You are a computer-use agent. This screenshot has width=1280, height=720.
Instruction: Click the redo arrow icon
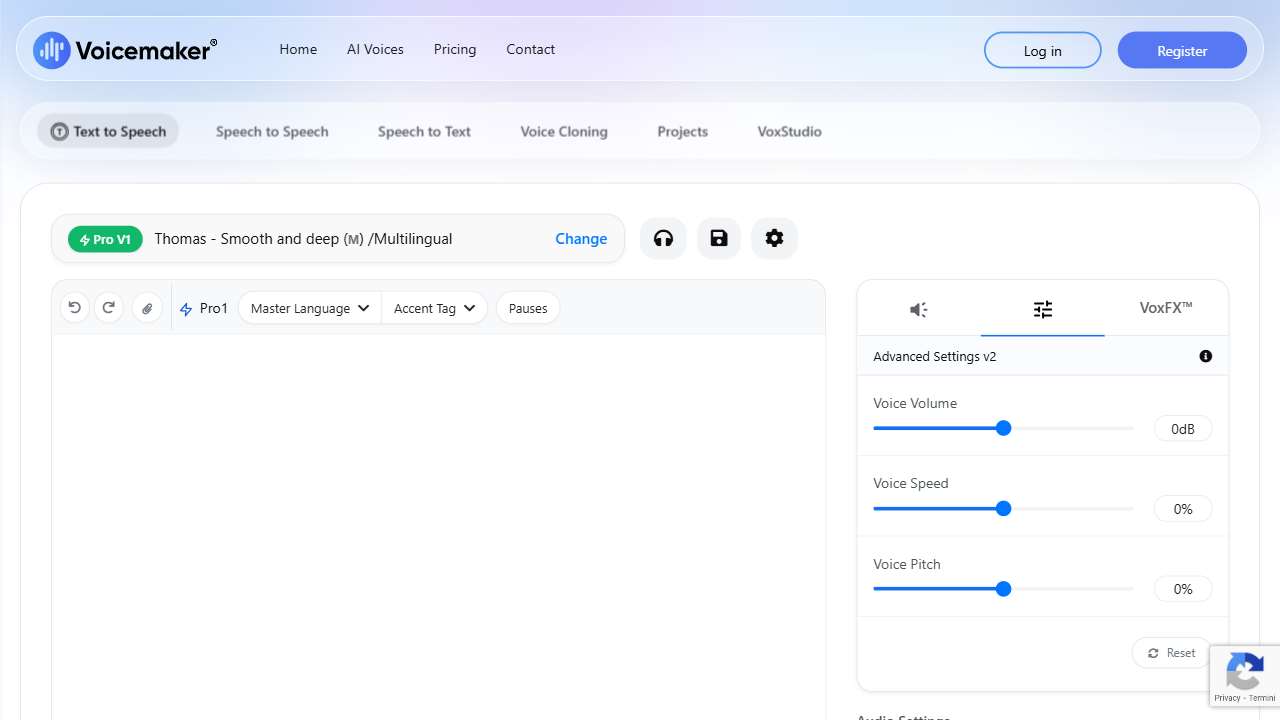pyautogui.click(x=109, y=308)
